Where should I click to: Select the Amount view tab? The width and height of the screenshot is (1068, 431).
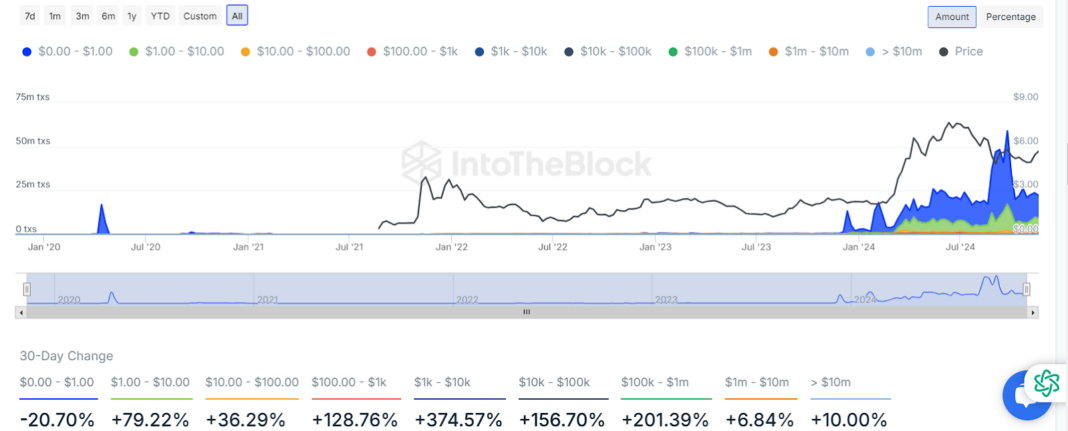[952, 17]
